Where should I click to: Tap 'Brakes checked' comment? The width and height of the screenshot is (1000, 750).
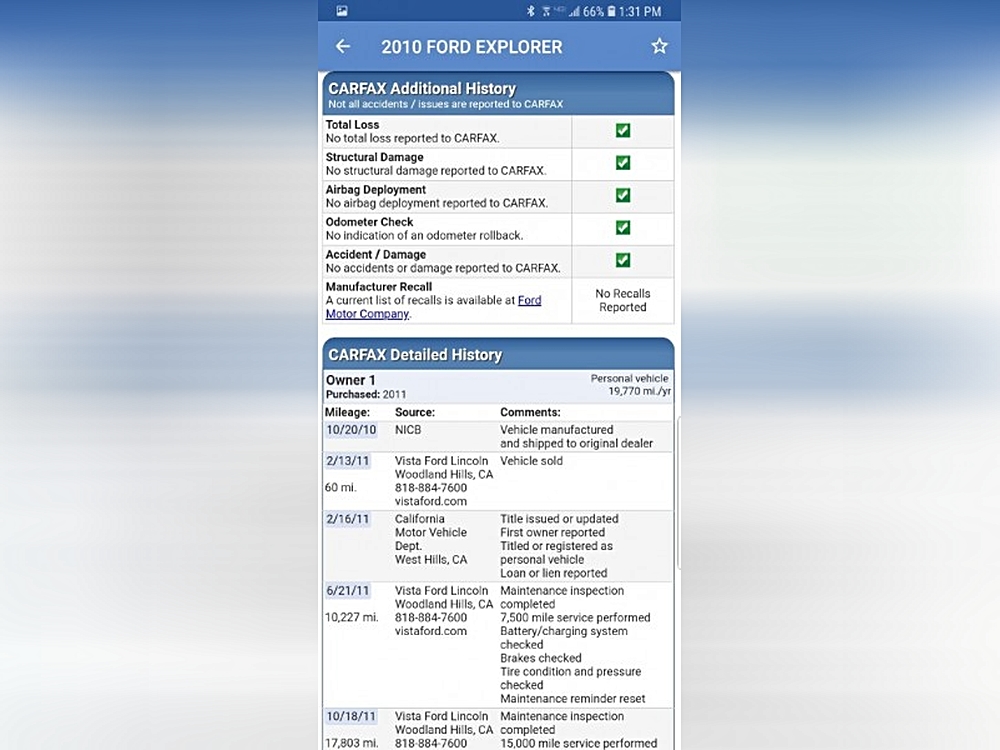pyautogui.click(x=541, y=658)
